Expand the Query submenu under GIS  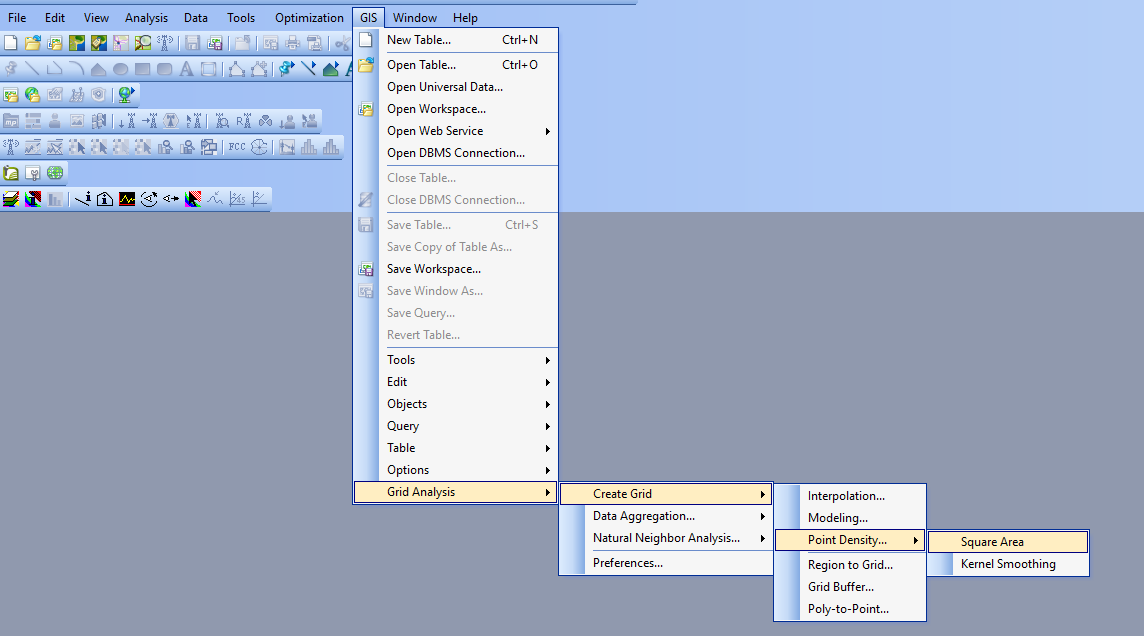[401, 425]
